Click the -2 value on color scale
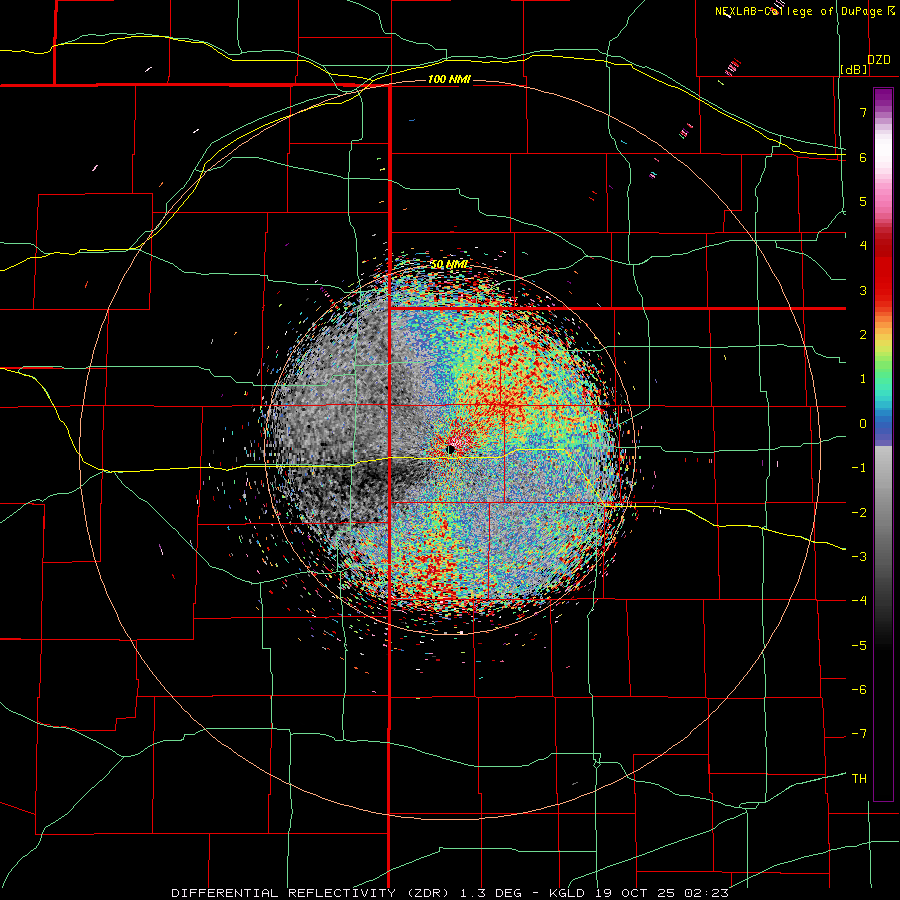Screen dimensions: 900x900 click(859, 513)
